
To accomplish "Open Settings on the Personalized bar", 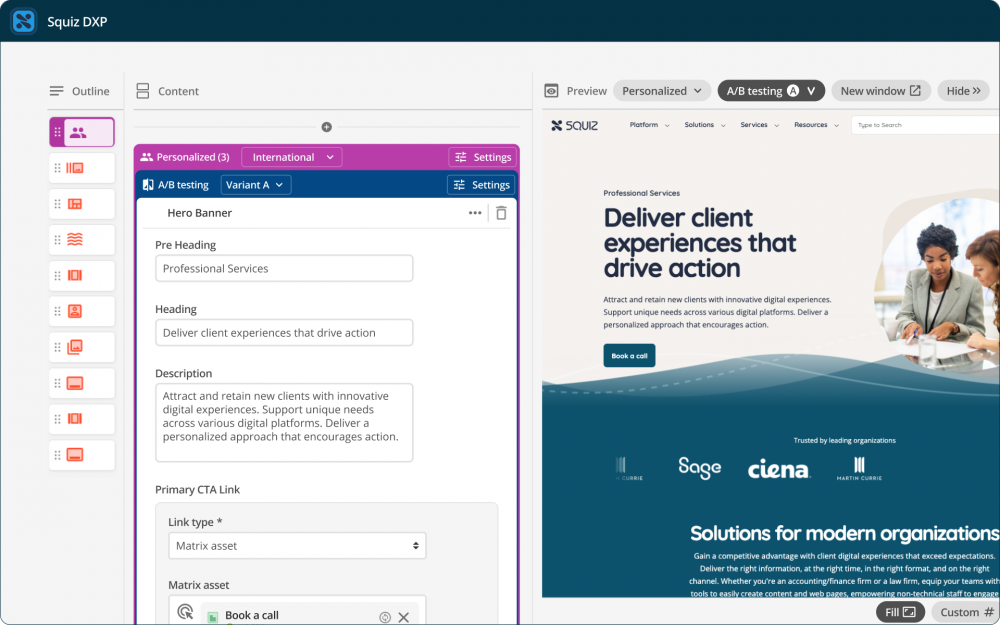I will pos(483,157).
